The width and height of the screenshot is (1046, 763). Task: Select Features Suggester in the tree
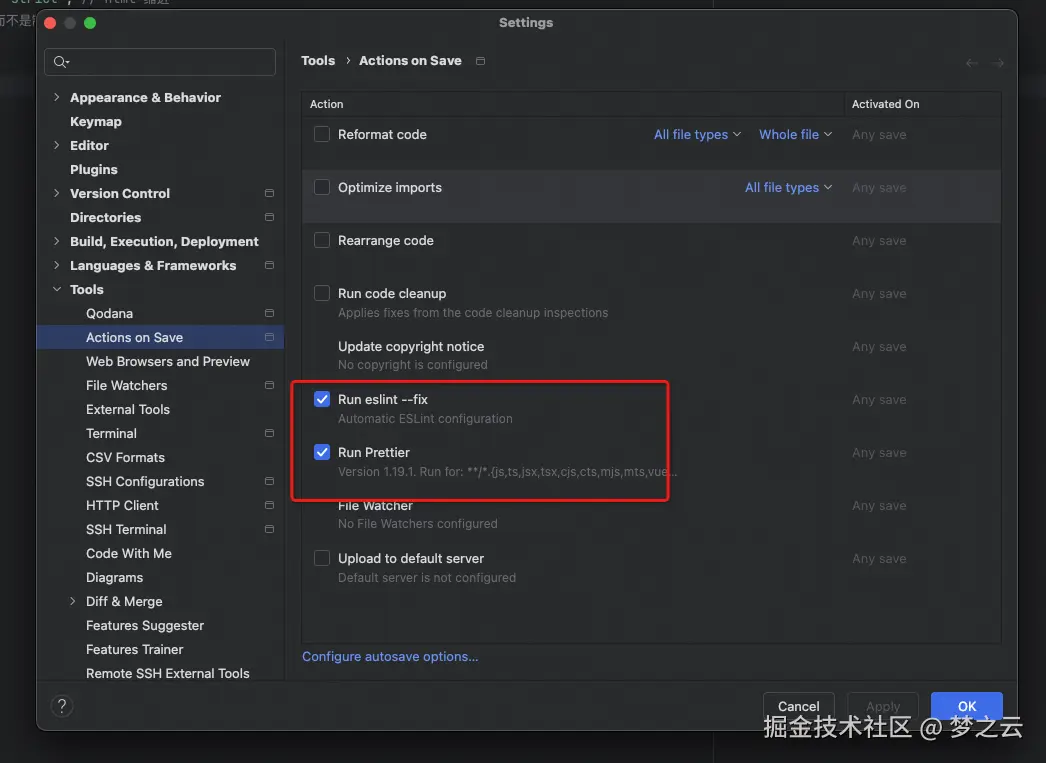[145, 626]
